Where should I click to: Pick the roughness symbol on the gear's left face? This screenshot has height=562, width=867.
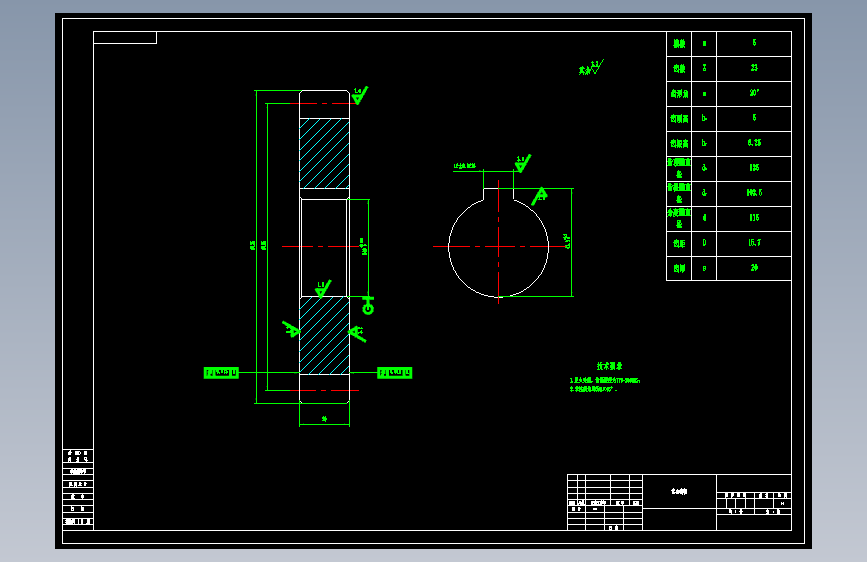point(291,329)
